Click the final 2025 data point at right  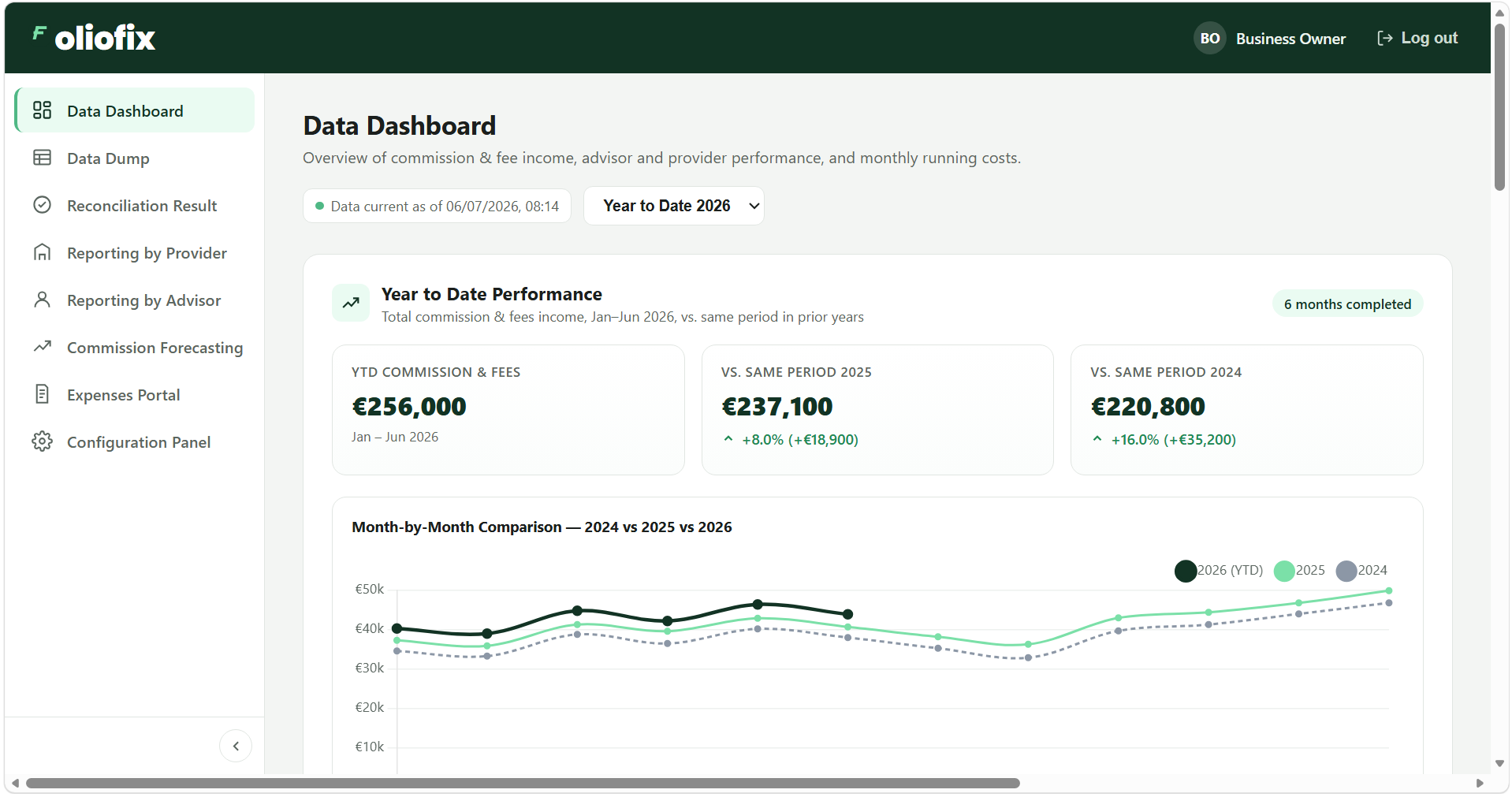[1389, 590]
